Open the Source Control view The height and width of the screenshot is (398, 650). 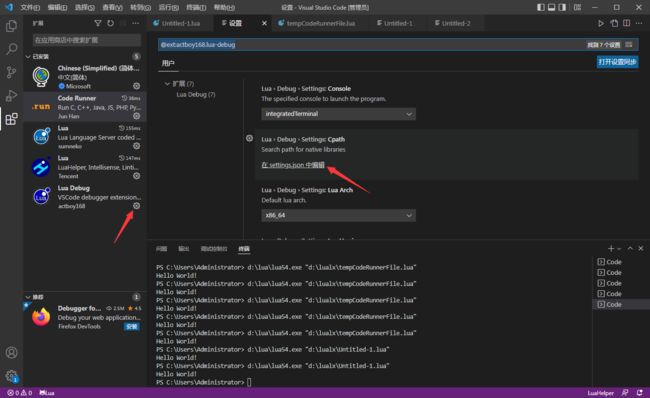[11, 73]
